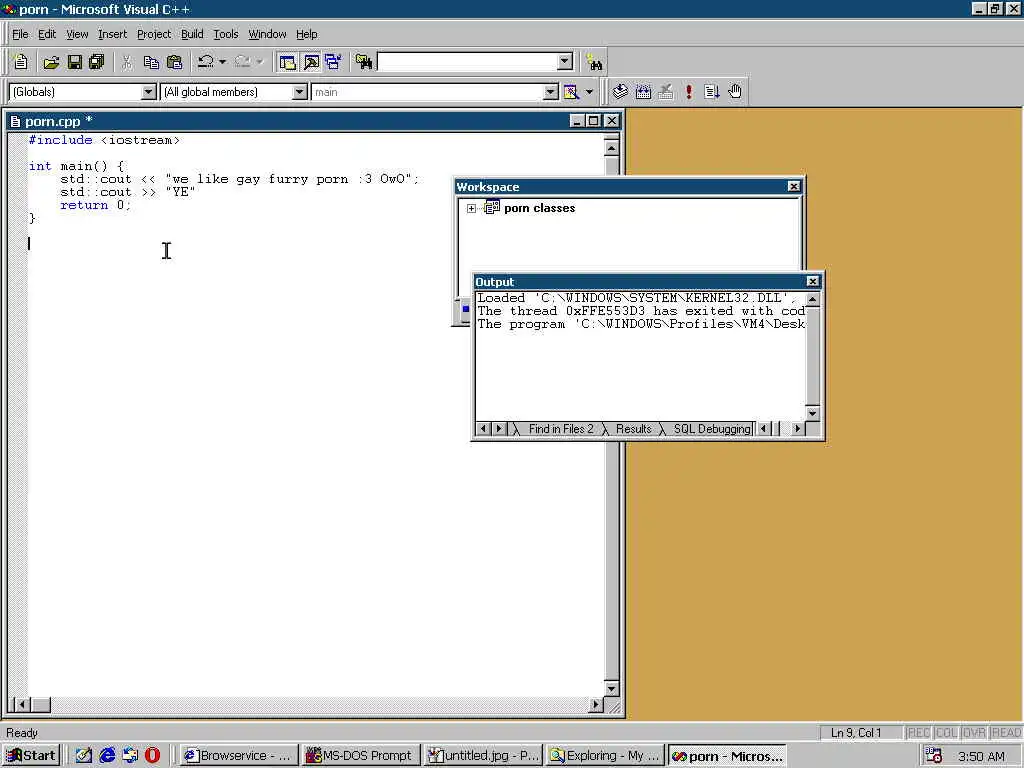The width and height of the screenshot is (1024, 768).
Task: Open the Find combo box dropdown arrow
Action: click(566, 62)
